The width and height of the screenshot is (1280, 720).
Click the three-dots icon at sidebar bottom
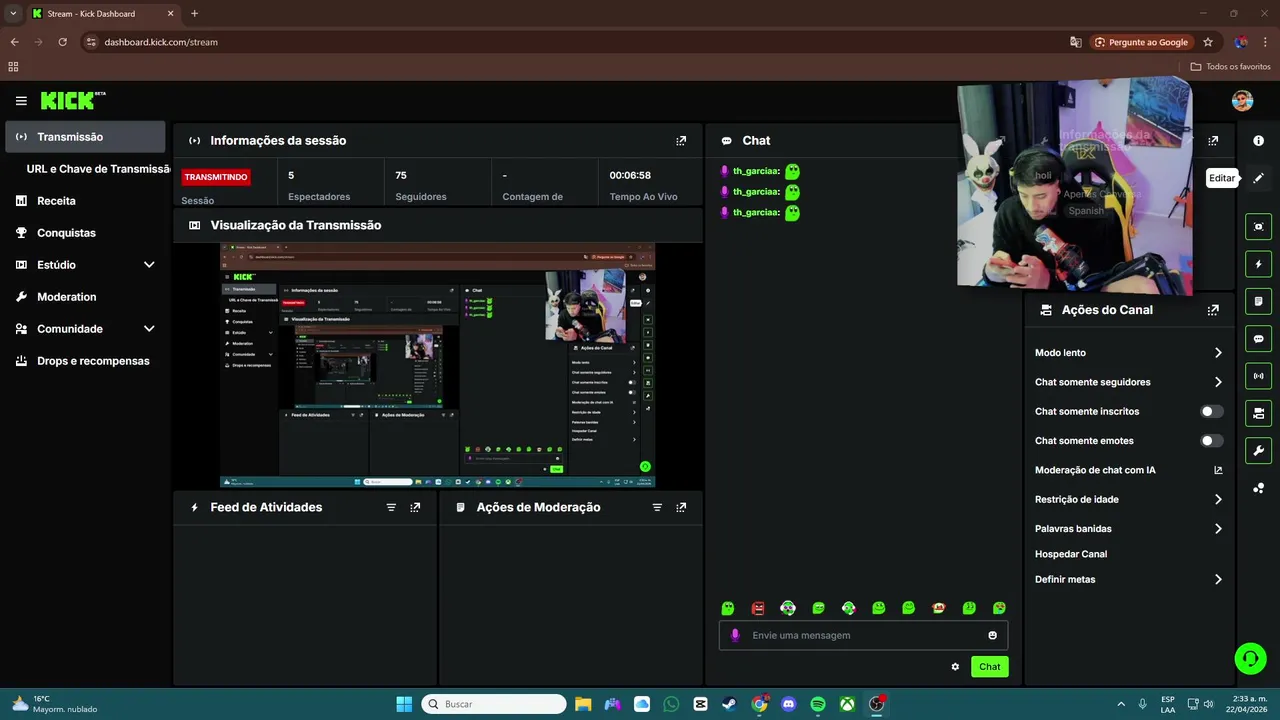coord(1258,488)
